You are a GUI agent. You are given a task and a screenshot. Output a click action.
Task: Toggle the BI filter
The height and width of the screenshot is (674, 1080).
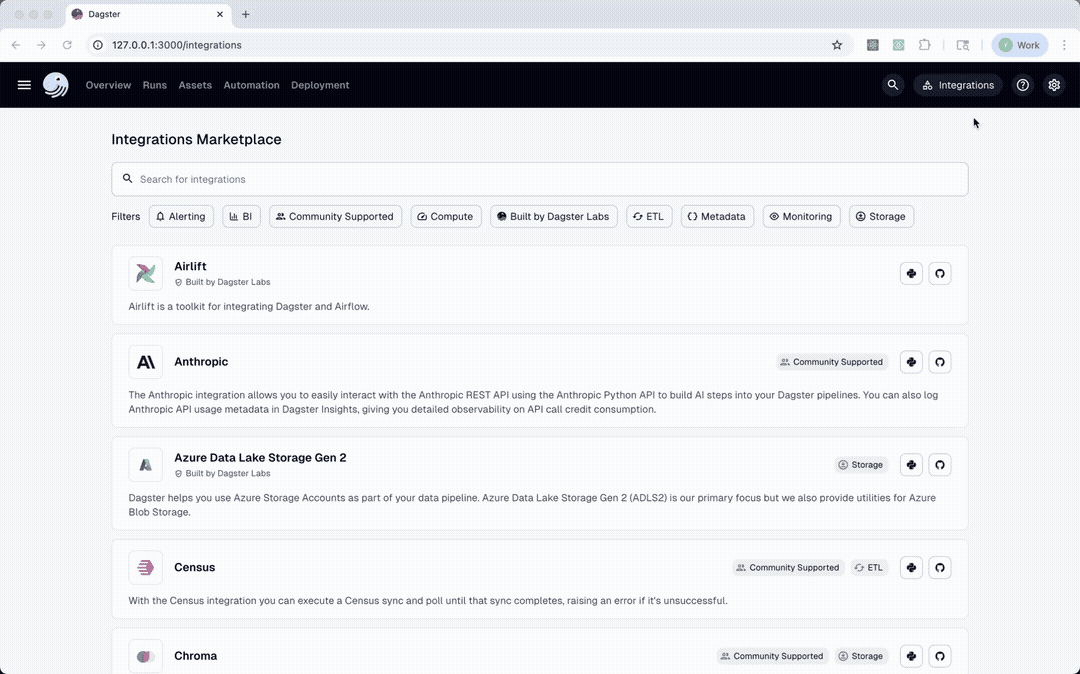(241, 216)
